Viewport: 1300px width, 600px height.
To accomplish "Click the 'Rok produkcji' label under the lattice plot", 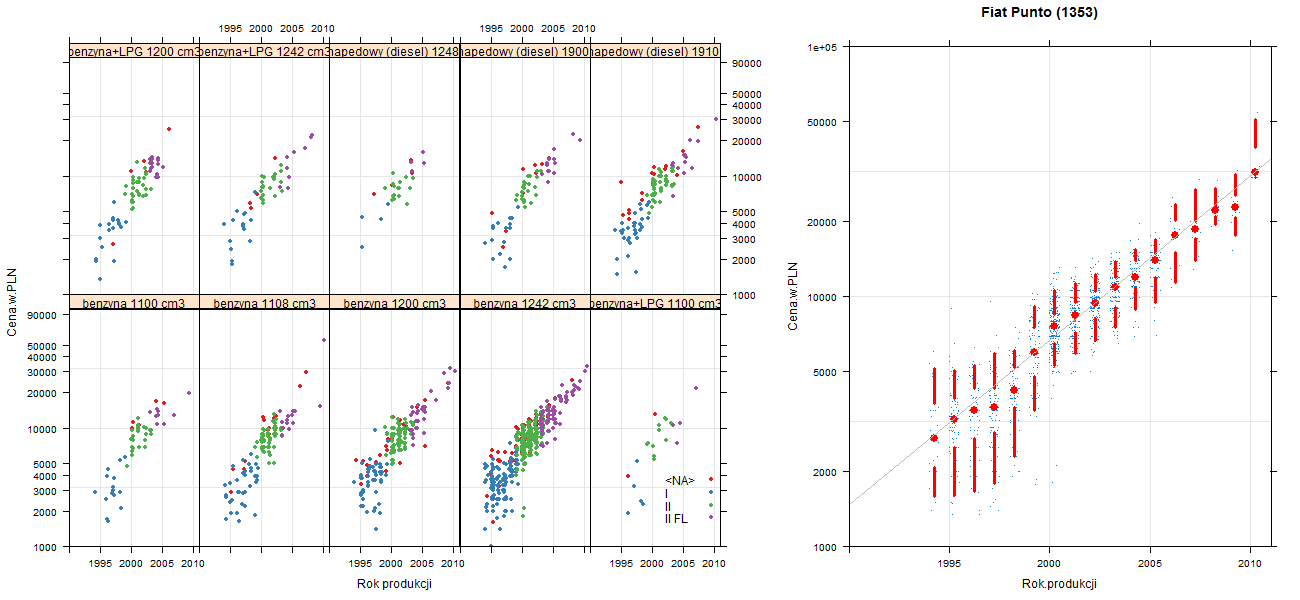I will pos(394,584).
